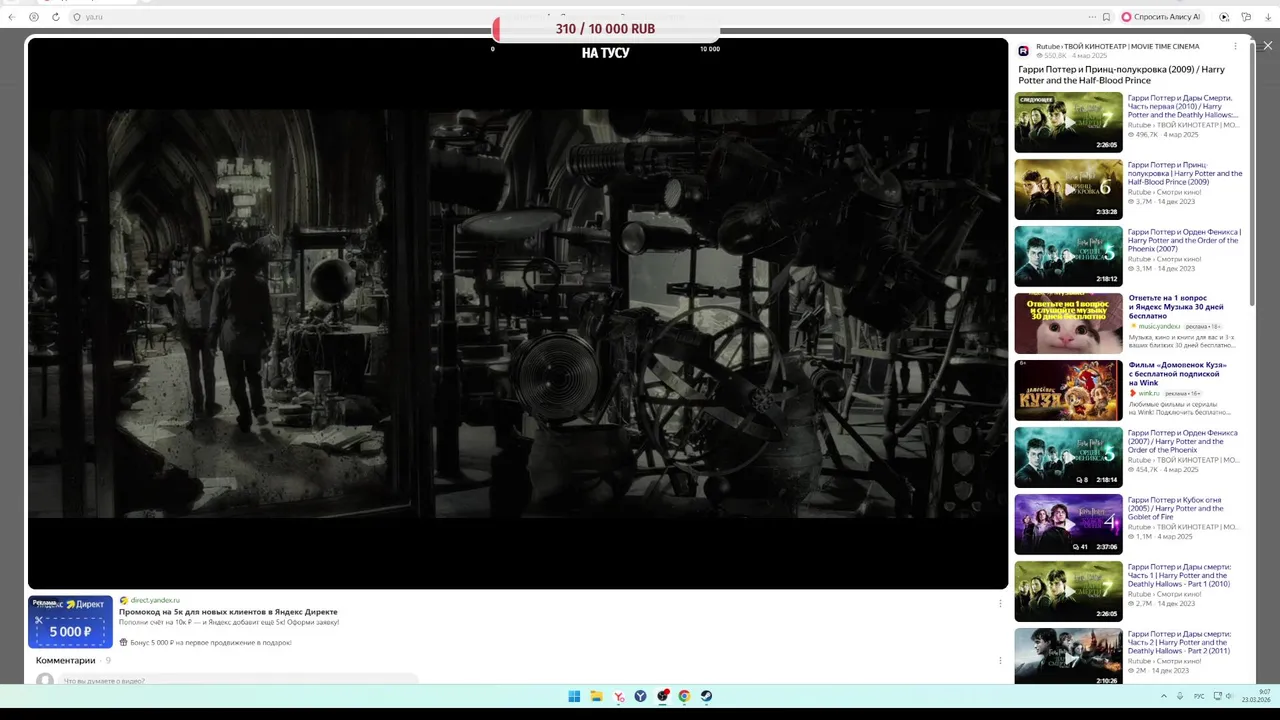
Task: Open Гарри Поттер и Принц-полукровка (2009) title
Action: click(1121, 75)
